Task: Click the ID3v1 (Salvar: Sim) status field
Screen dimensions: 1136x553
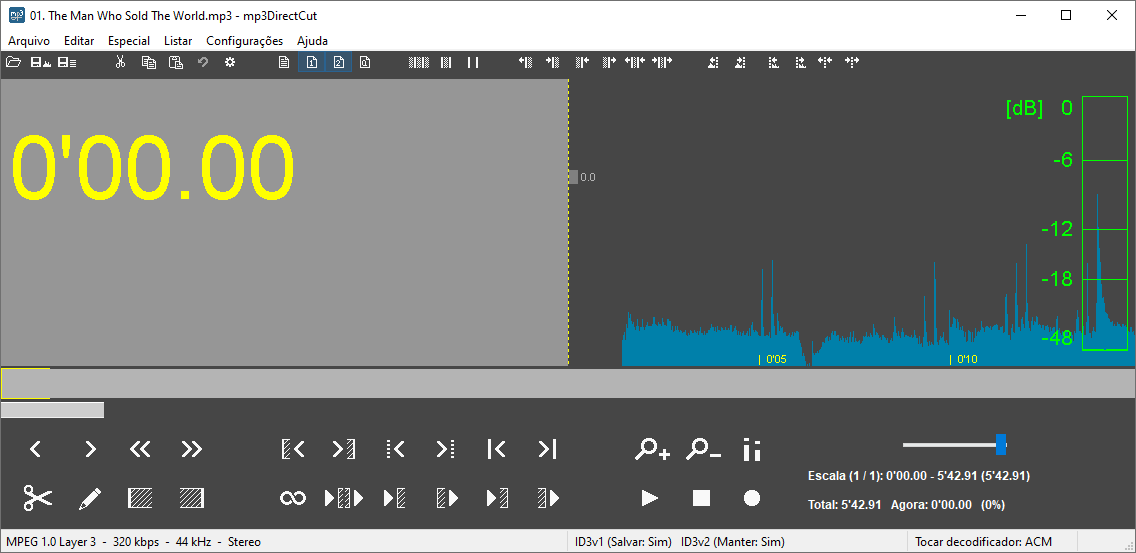Action: pos(623,541)
